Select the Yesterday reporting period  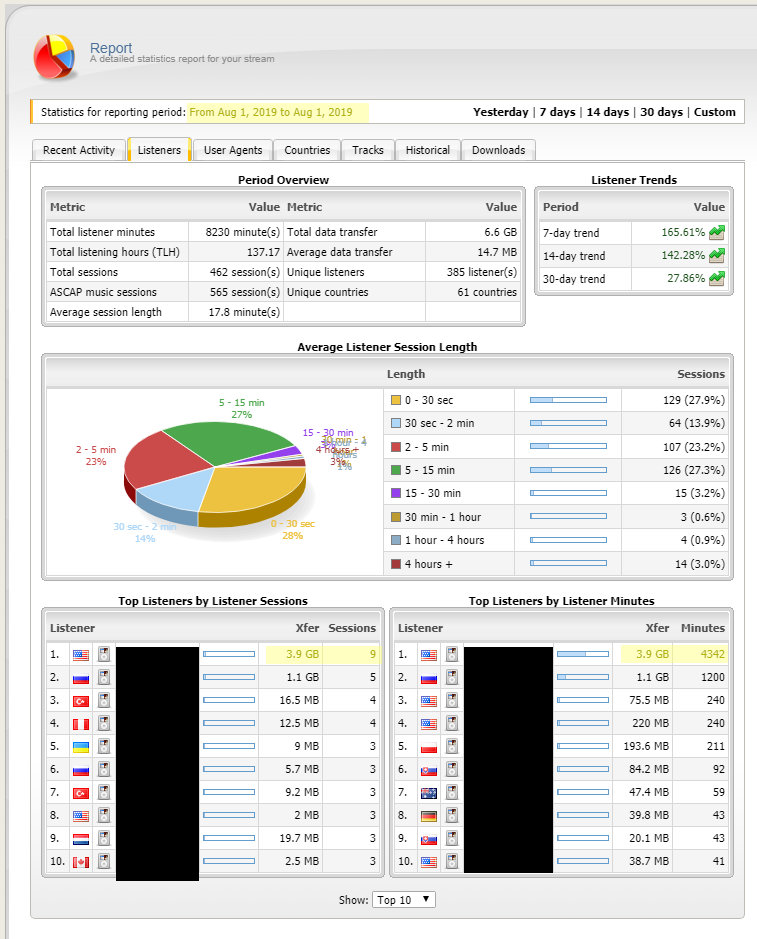pos(500,112)
